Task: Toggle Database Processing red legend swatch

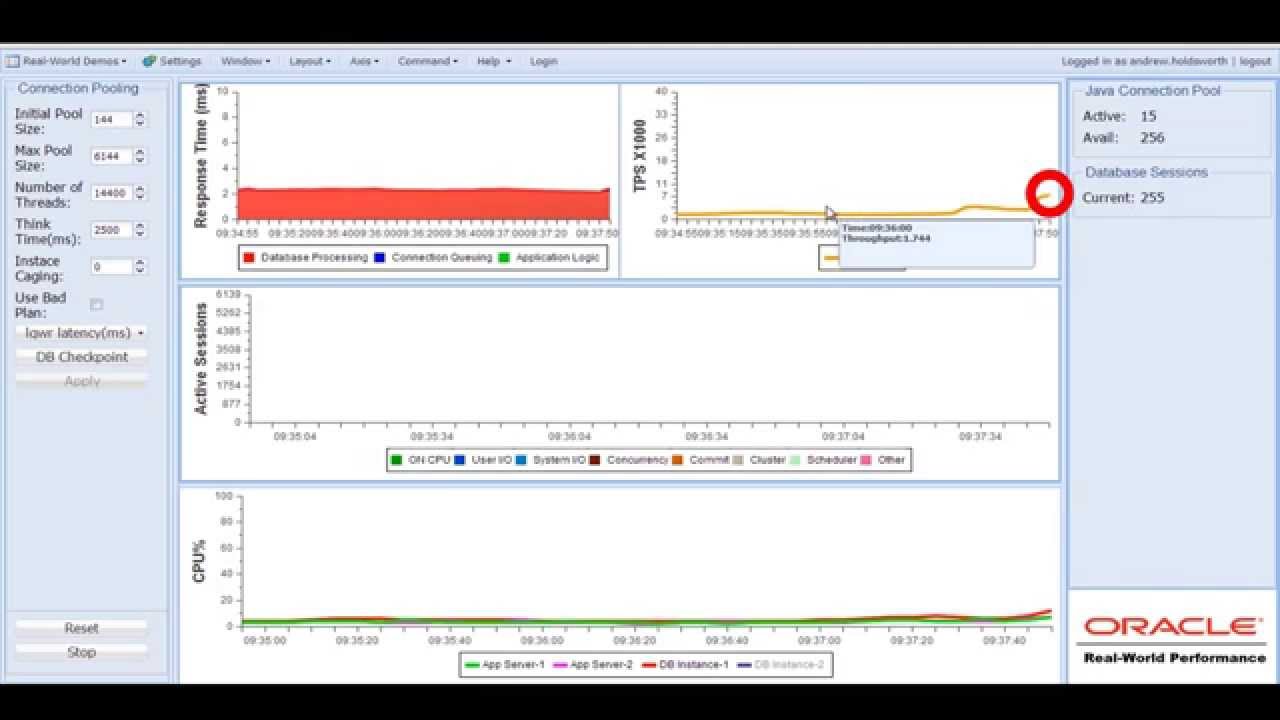Action: click(x=249, y=258)
